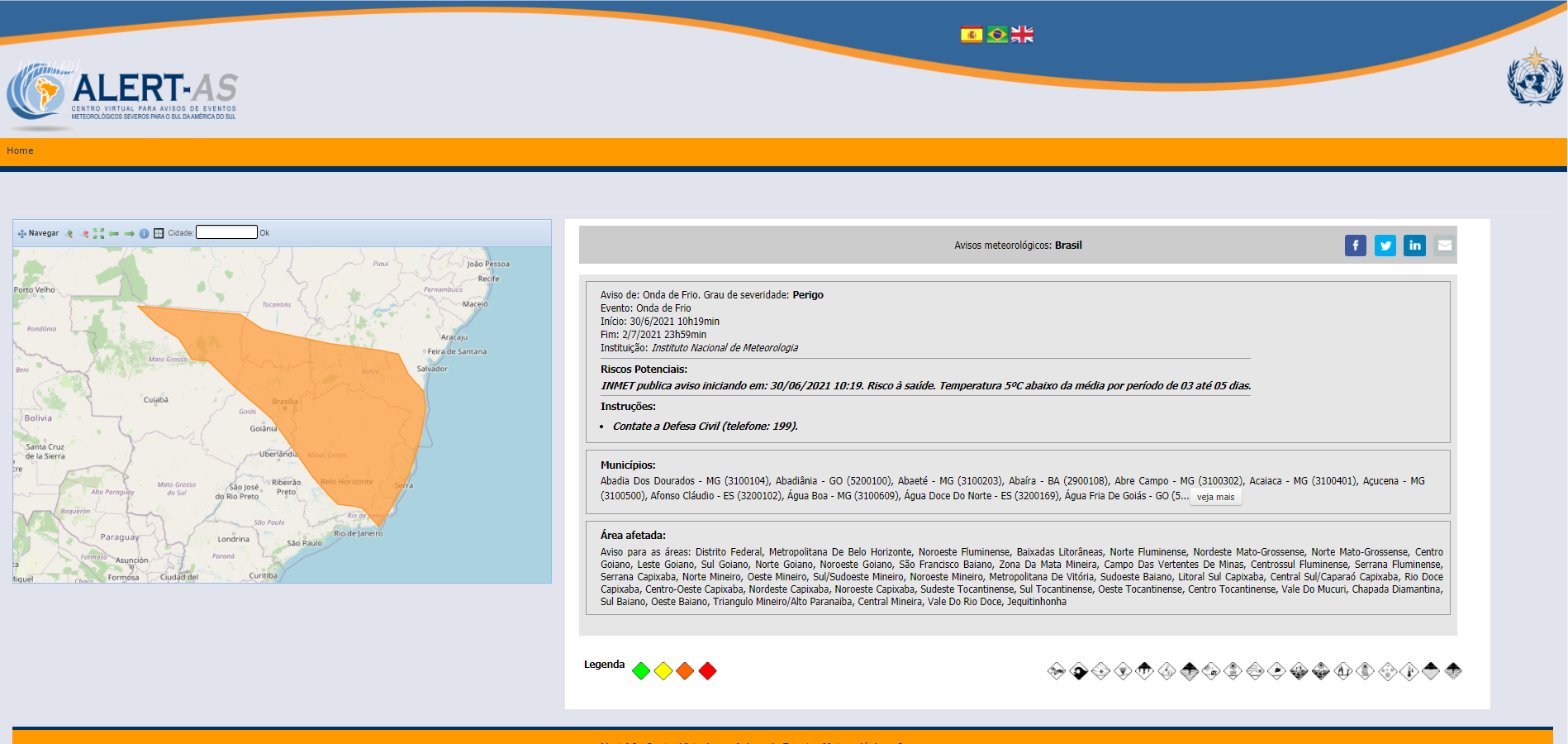This screenshot has height=744, width=1568.
Task: Open the Home menu item
Action: coord(20,150)
